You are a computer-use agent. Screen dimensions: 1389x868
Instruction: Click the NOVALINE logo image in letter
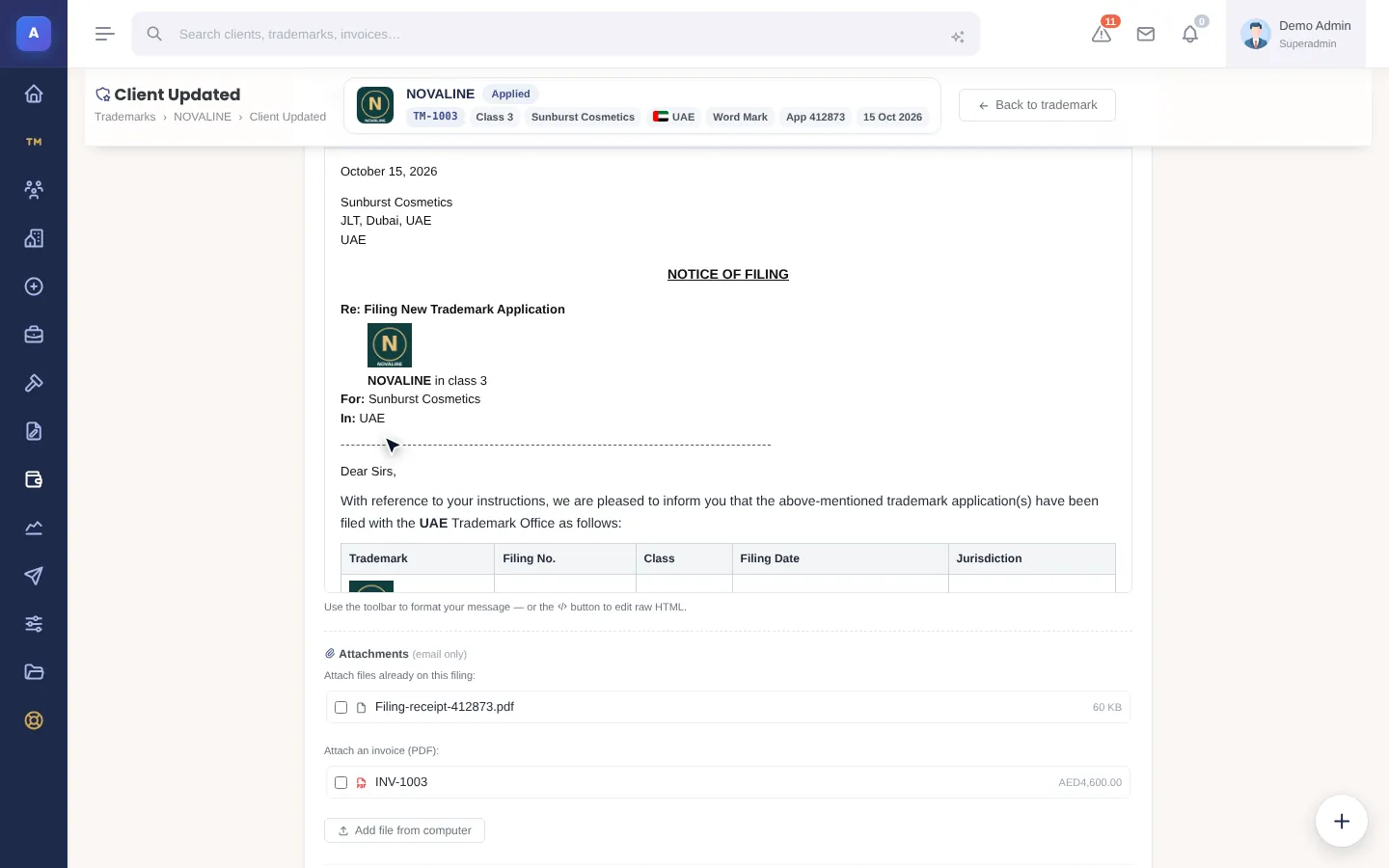tap(390, 345)
